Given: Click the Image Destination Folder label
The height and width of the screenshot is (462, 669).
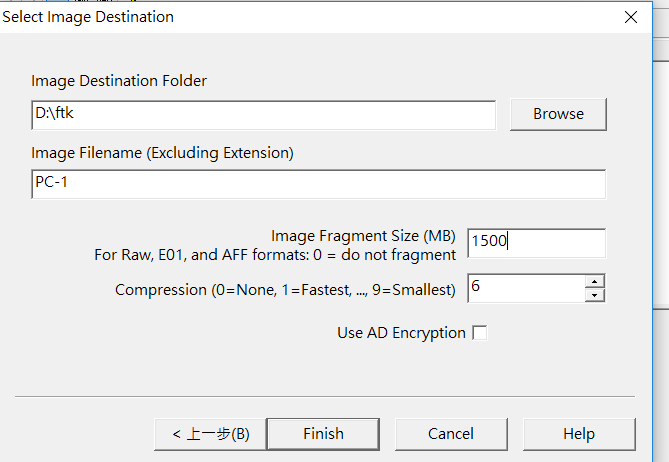Looking at the screenshot, I should point(119,81).
